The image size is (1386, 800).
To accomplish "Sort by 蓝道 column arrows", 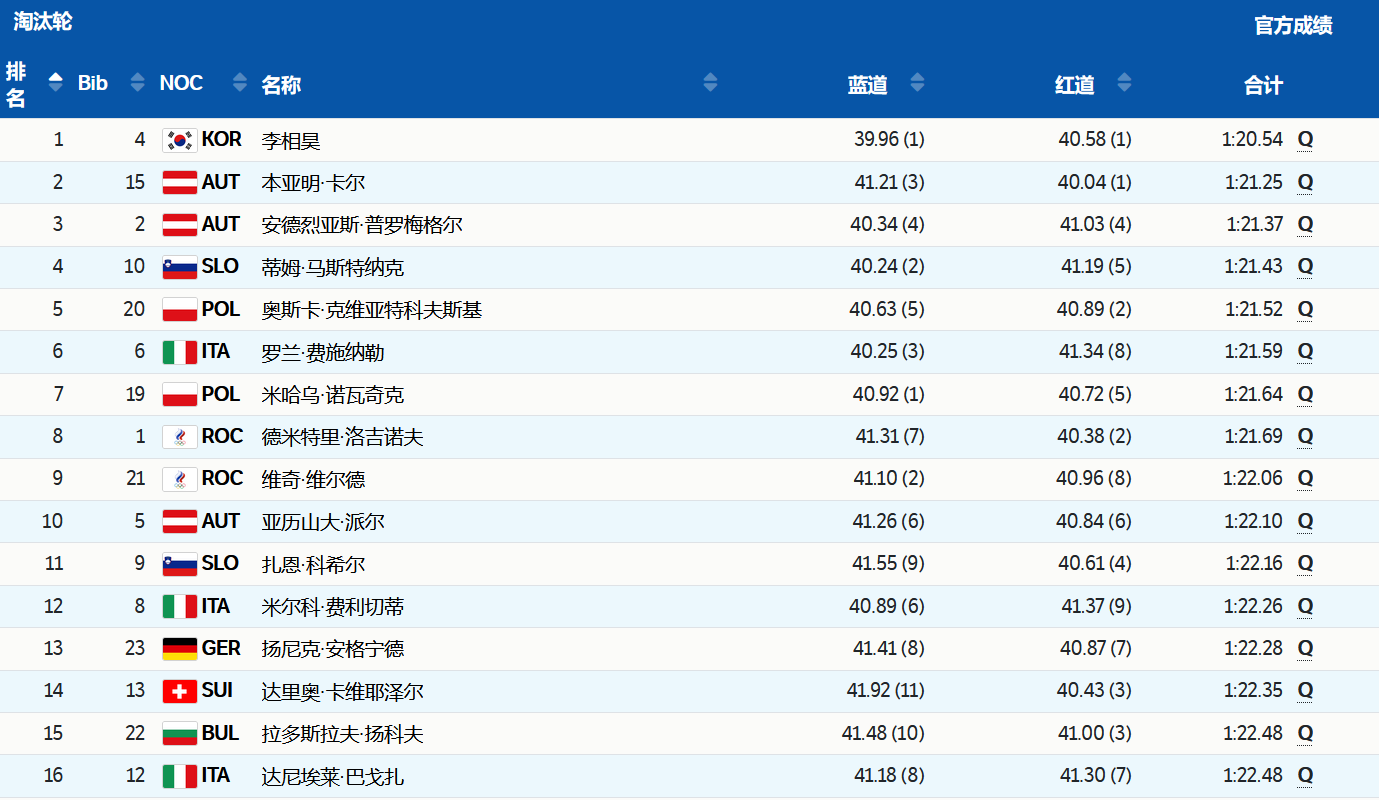I will coord(917,83).
